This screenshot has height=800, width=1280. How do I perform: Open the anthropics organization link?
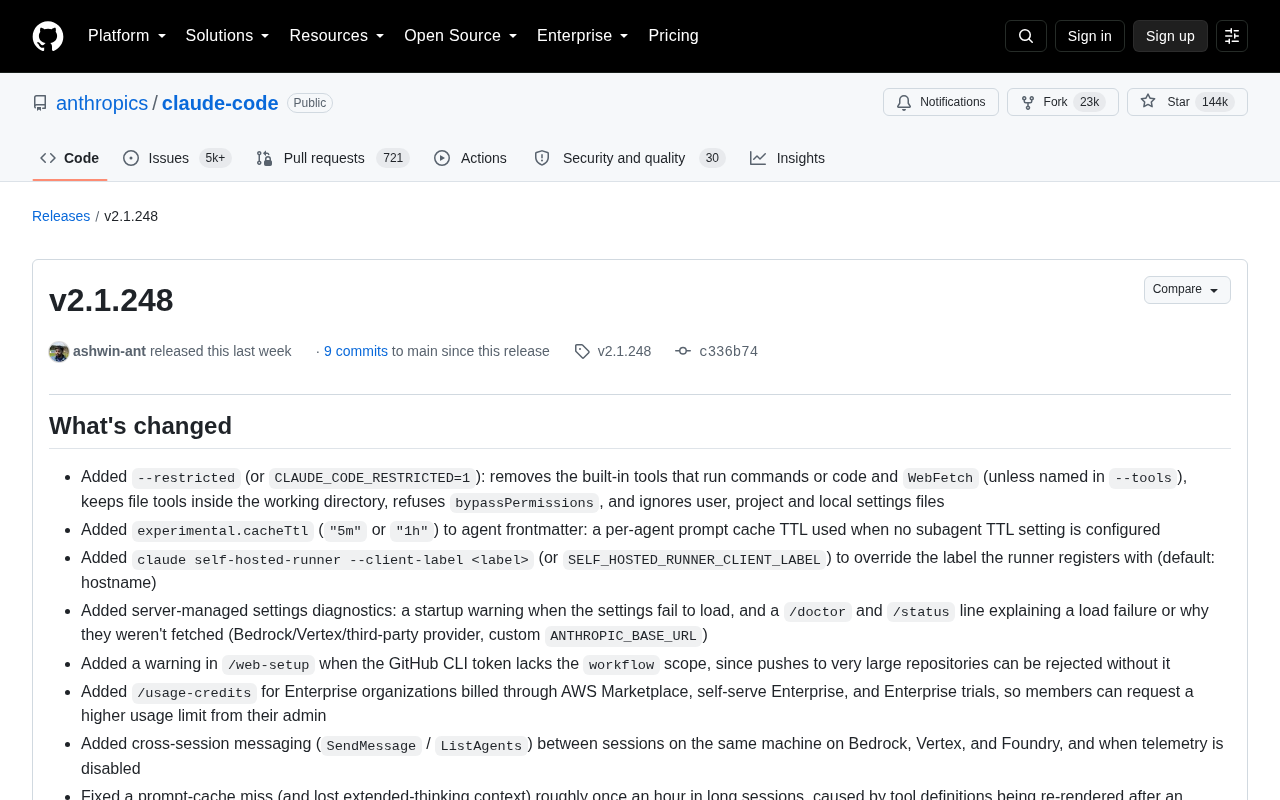pyautogui.click(x=102, y=103)
